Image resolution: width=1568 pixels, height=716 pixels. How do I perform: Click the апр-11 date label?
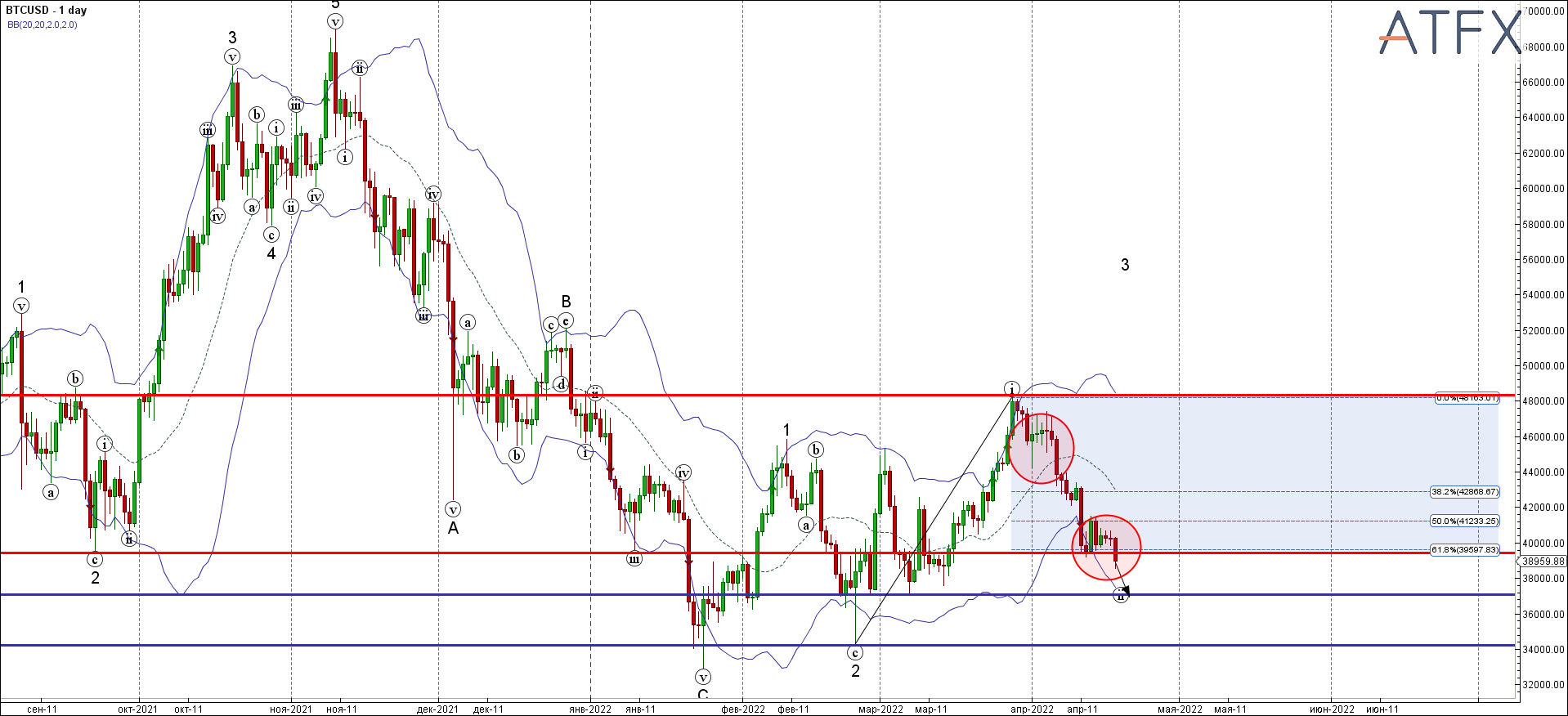[x=1082, y=709]
